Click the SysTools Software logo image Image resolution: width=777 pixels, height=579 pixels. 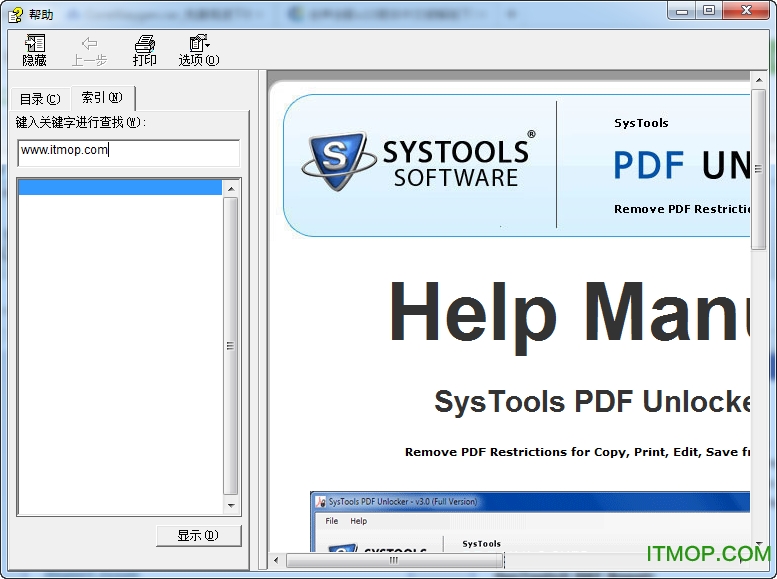419,162
